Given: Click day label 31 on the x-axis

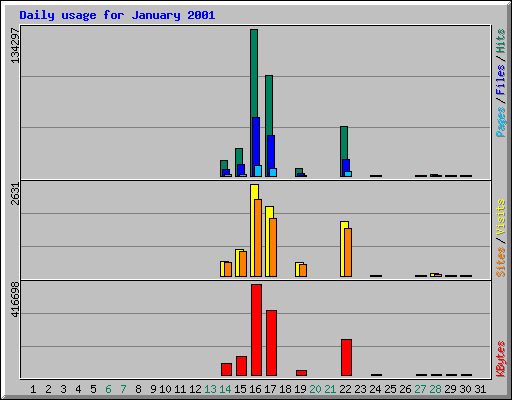Looking at the screenshot, I should [x=480, y=389].
